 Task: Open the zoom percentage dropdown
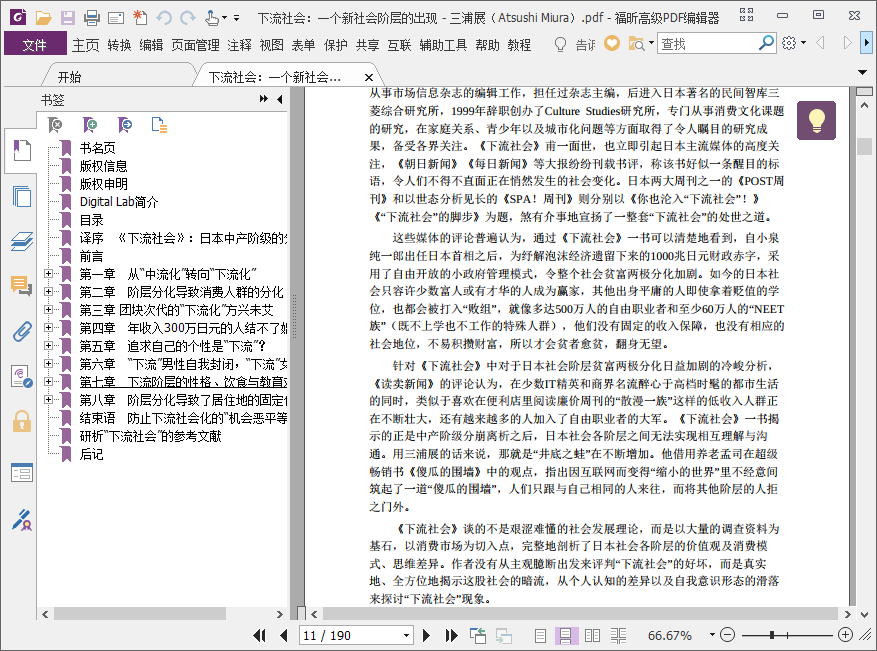[x=712, y=635]
